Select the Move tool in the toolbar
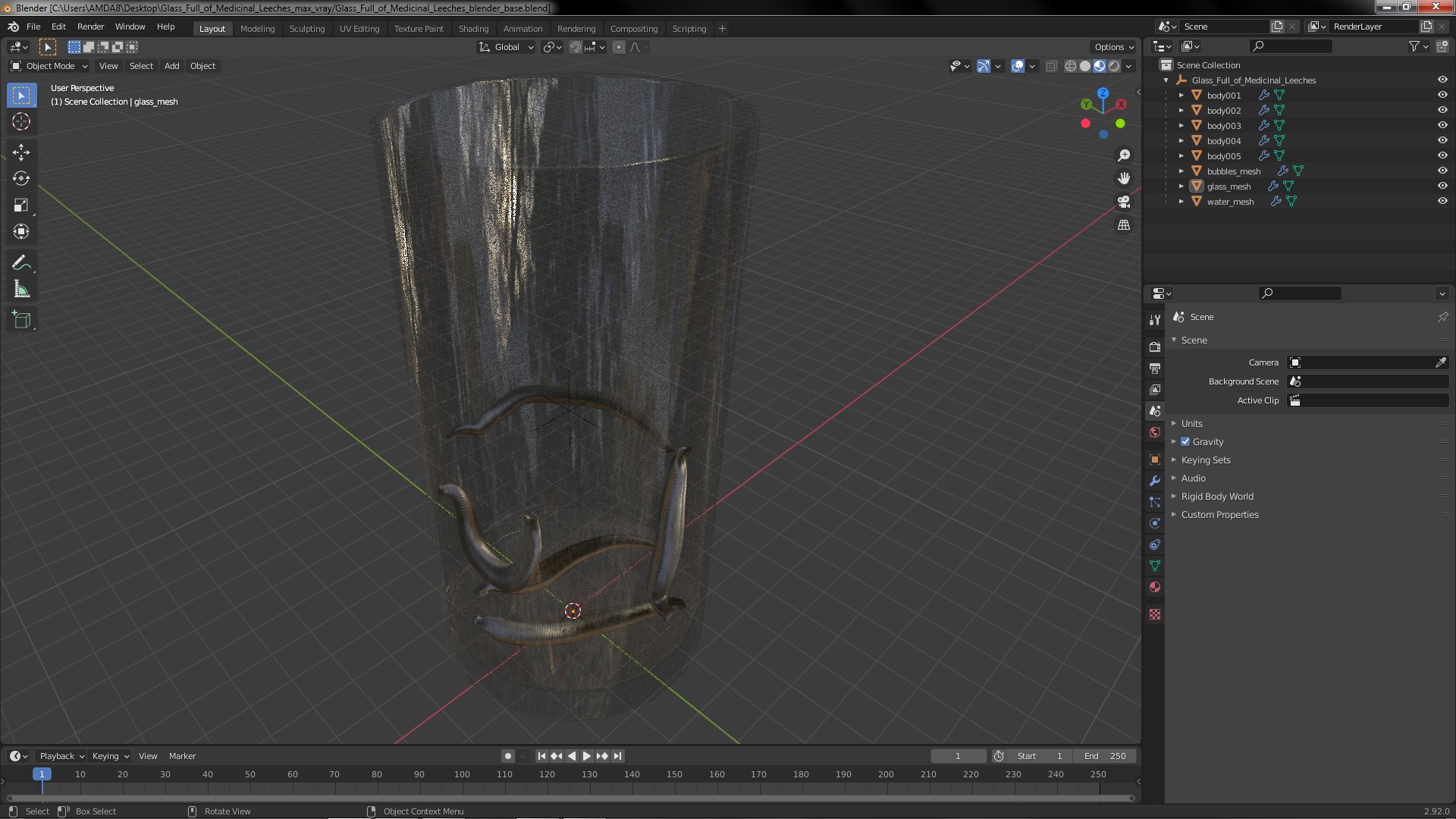Image resolution: width=1456 pixels, height=819 pixels. [21, 152]
